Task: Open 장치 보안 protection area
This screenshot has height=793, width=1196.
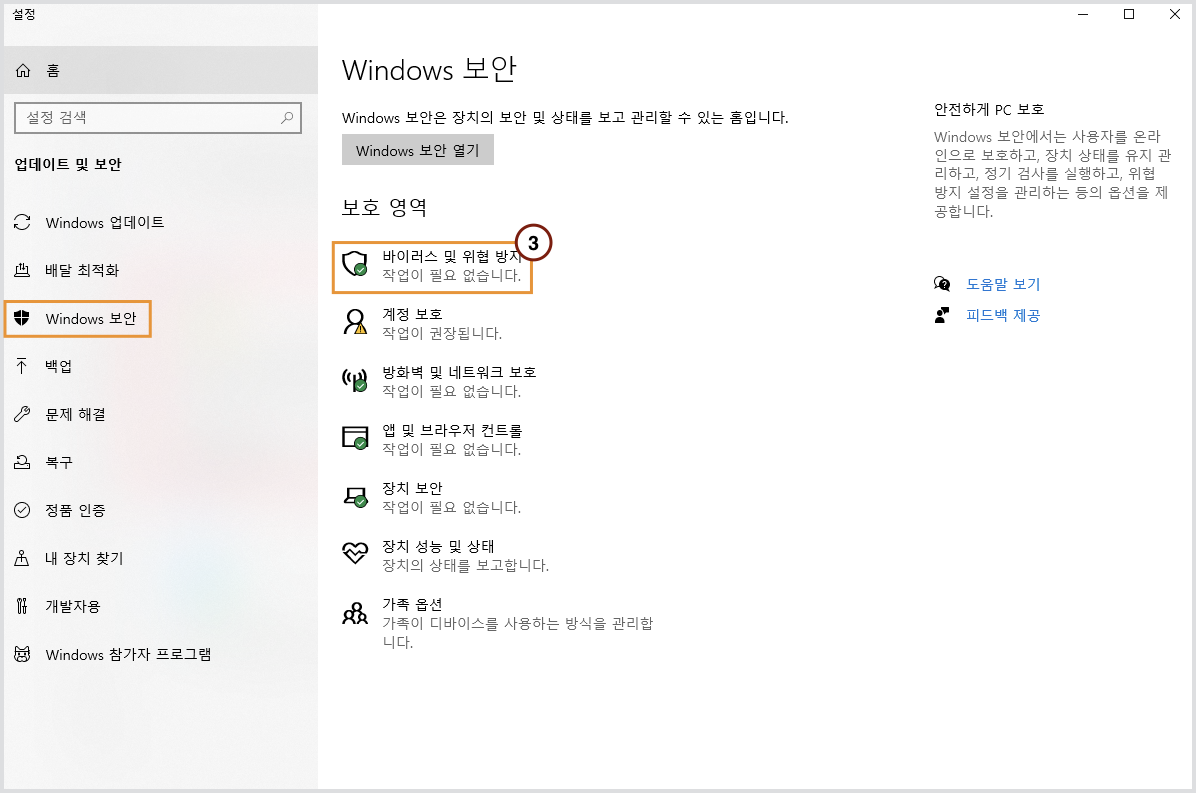Action: tap(432, 497)
